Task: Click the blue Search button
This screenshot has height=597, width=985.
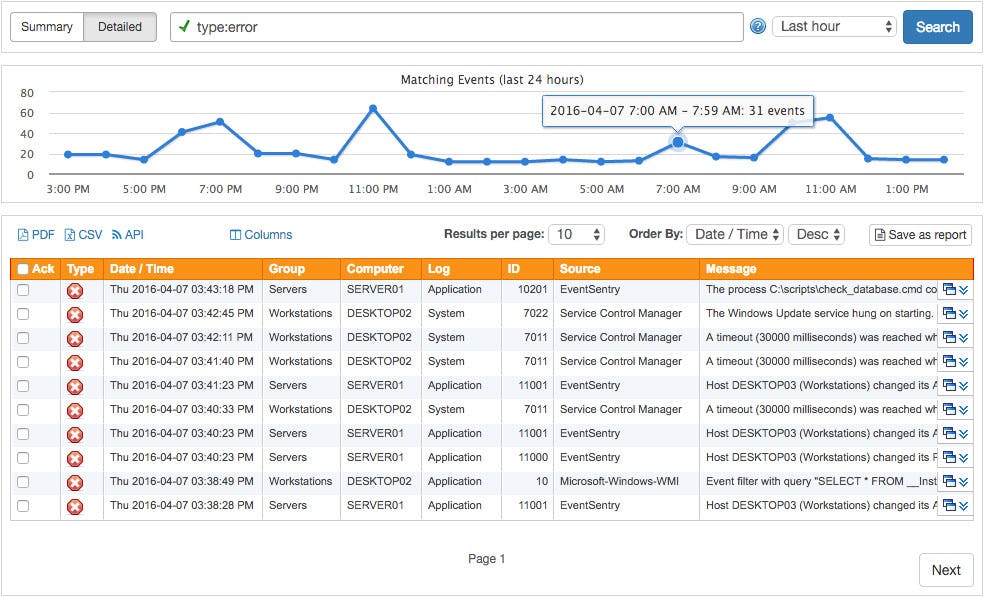Action: click(937, 27)
